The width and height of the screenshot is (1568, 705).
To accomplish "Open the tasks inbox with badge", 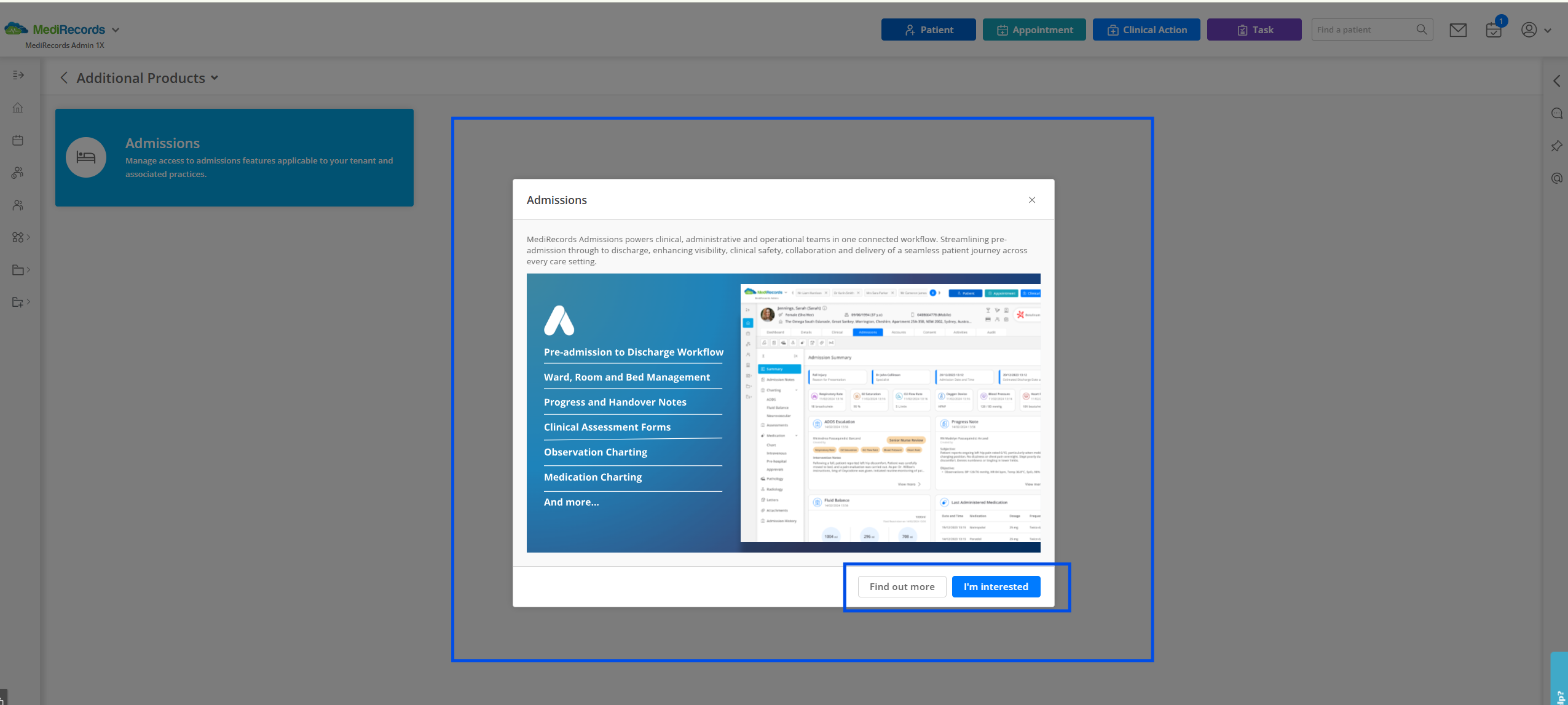I will (1494, 30).
